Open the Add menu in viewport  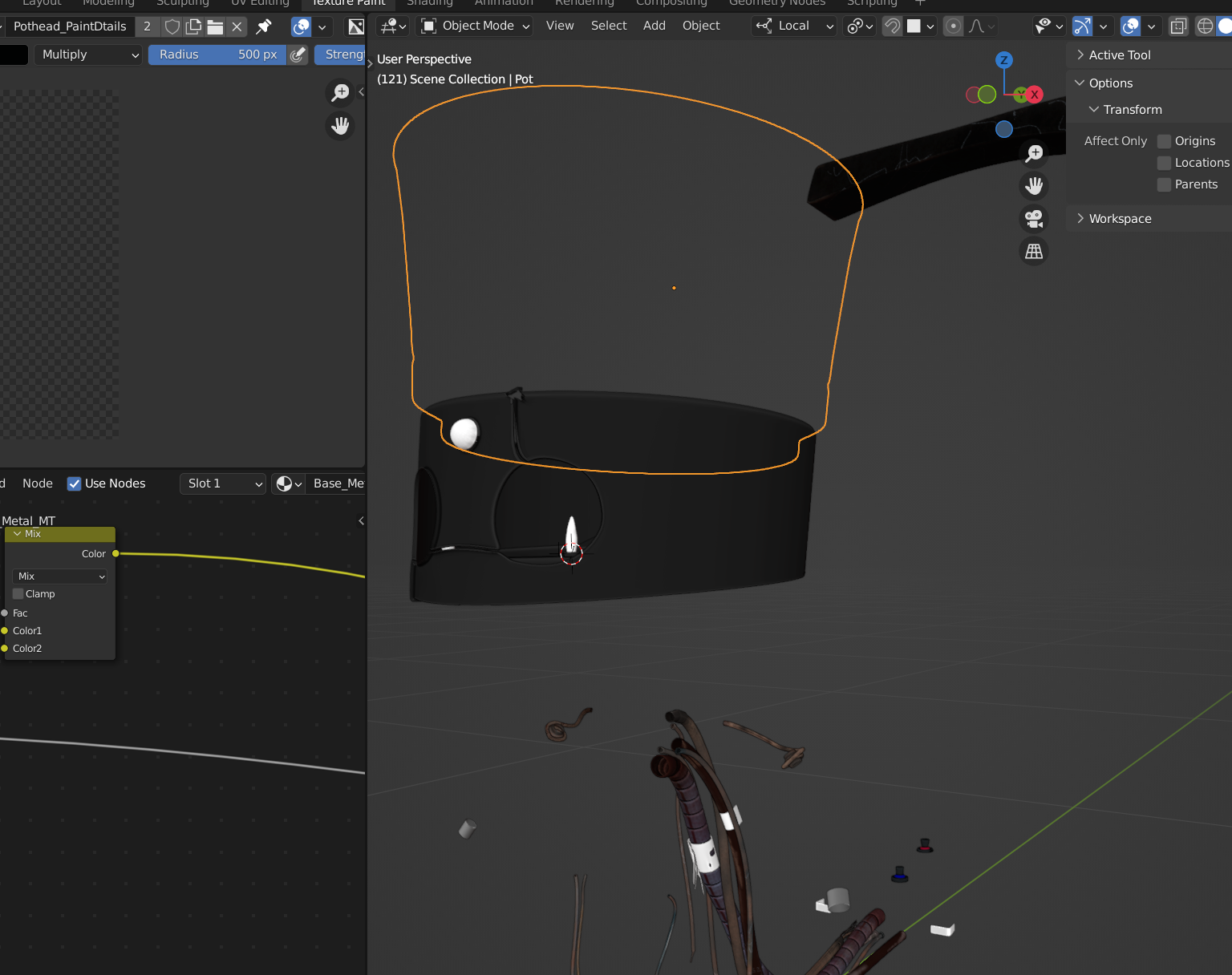[654, 26]
